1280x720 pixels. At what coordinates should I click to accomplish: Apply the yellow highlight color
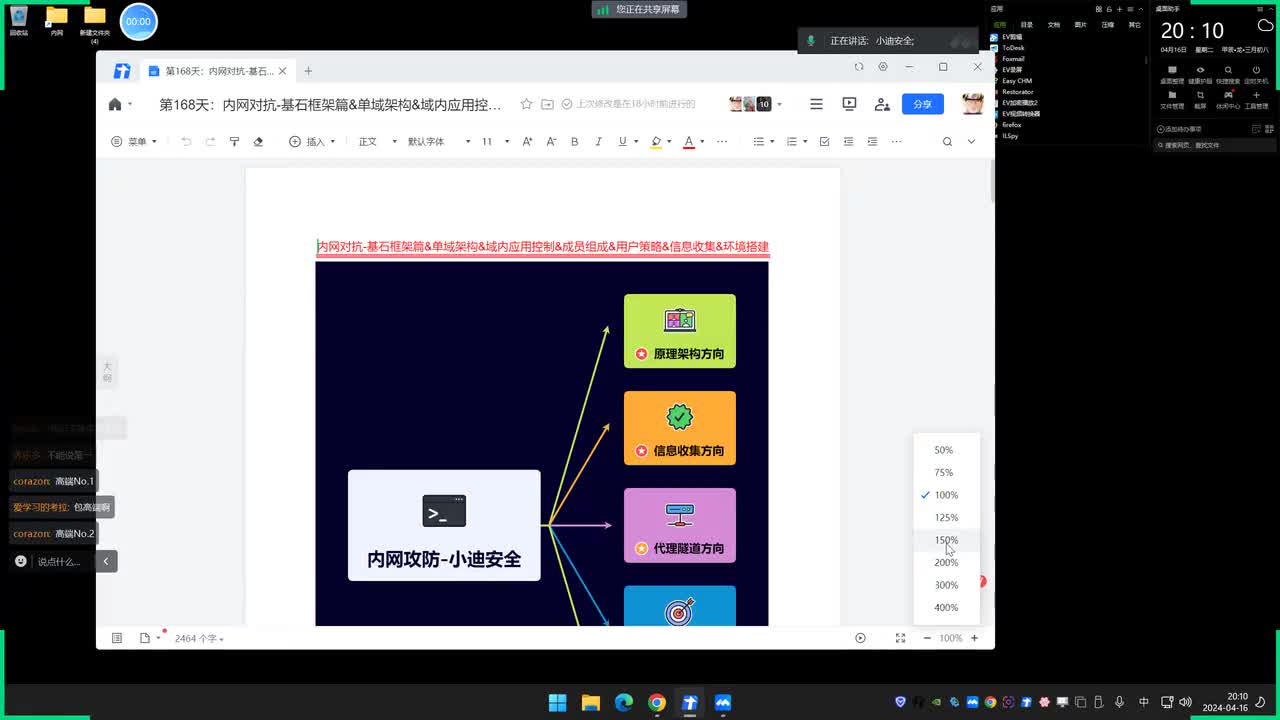656,142
